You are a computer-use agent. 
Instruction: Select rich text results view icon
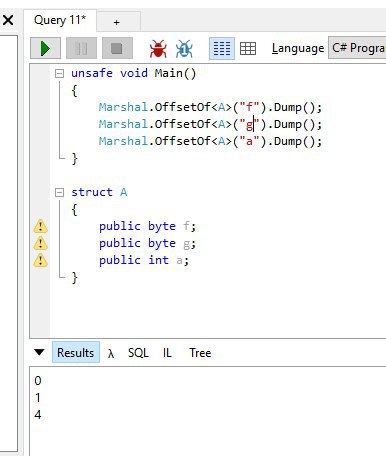coord(222,49)
